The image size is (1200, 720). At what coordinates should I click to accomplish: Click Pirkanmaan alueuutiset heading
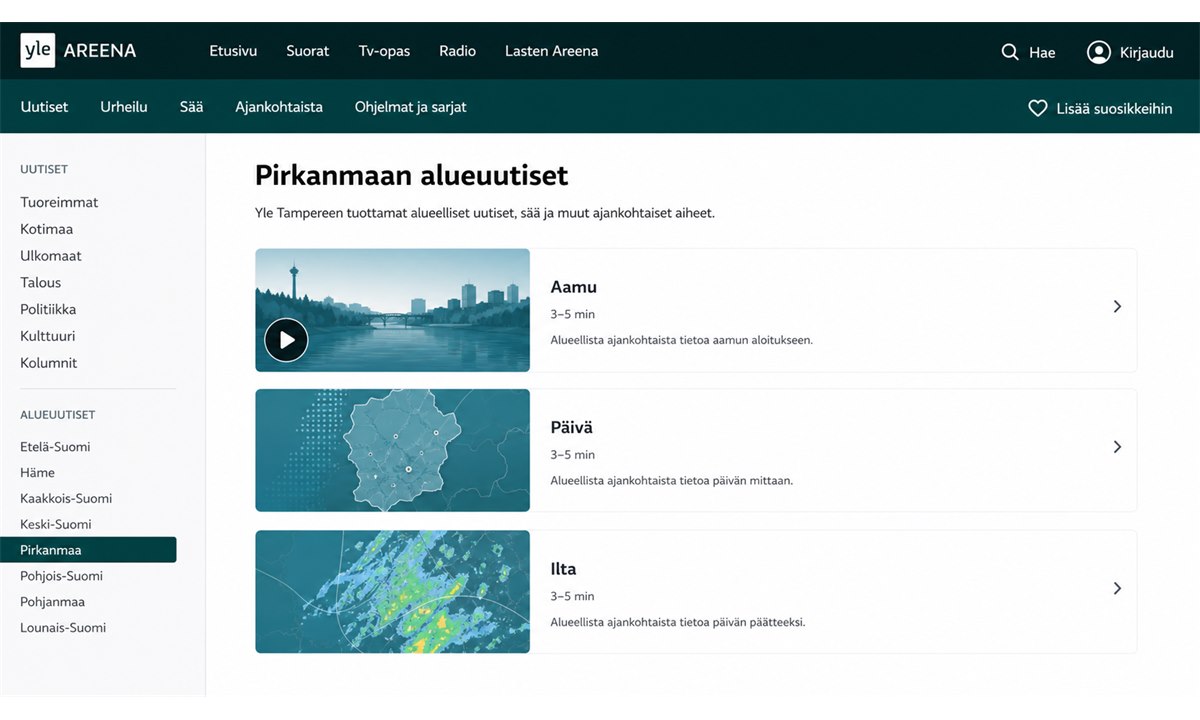(411, 176)
